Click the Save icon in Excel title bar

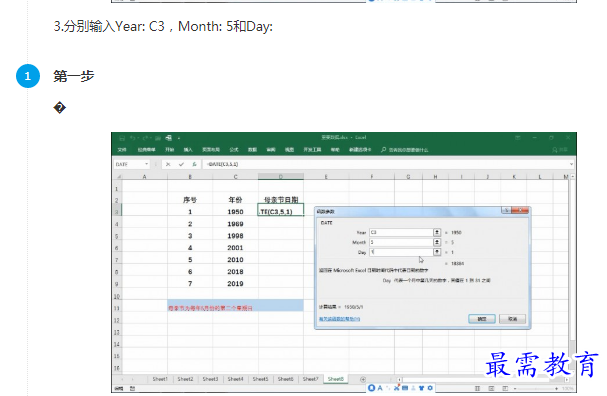coord(122,138)
